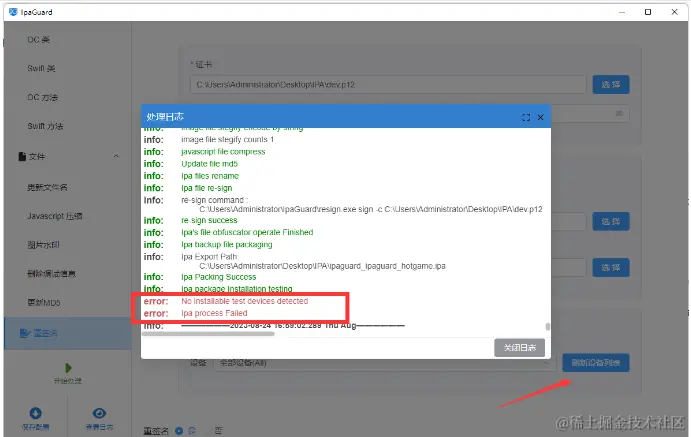Click the edit icon beside 重签名 in sidebar

tap(25, 333)
